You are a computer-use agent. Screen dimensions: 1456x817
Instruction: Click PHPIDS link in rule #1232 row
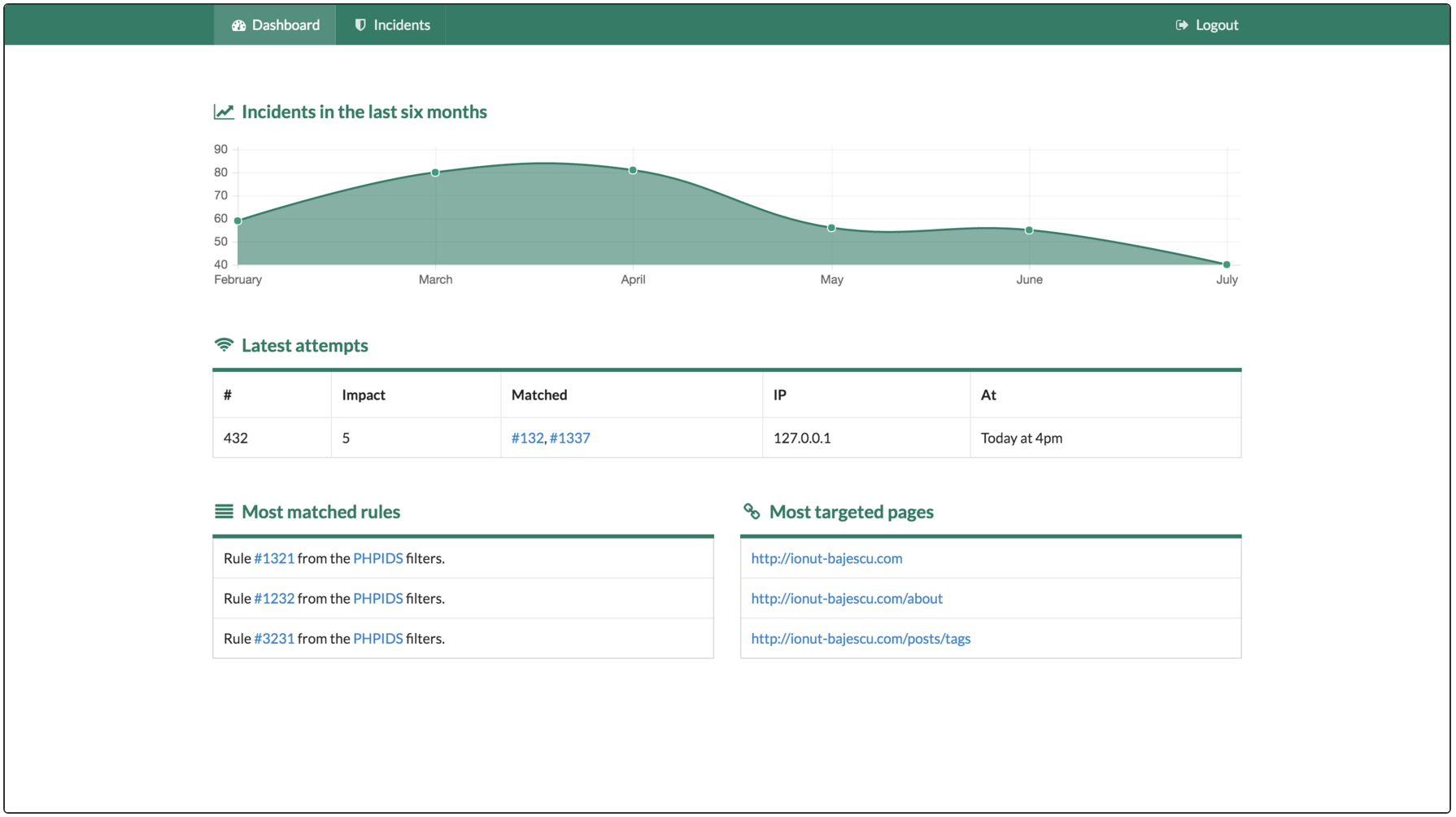(378, 598)
